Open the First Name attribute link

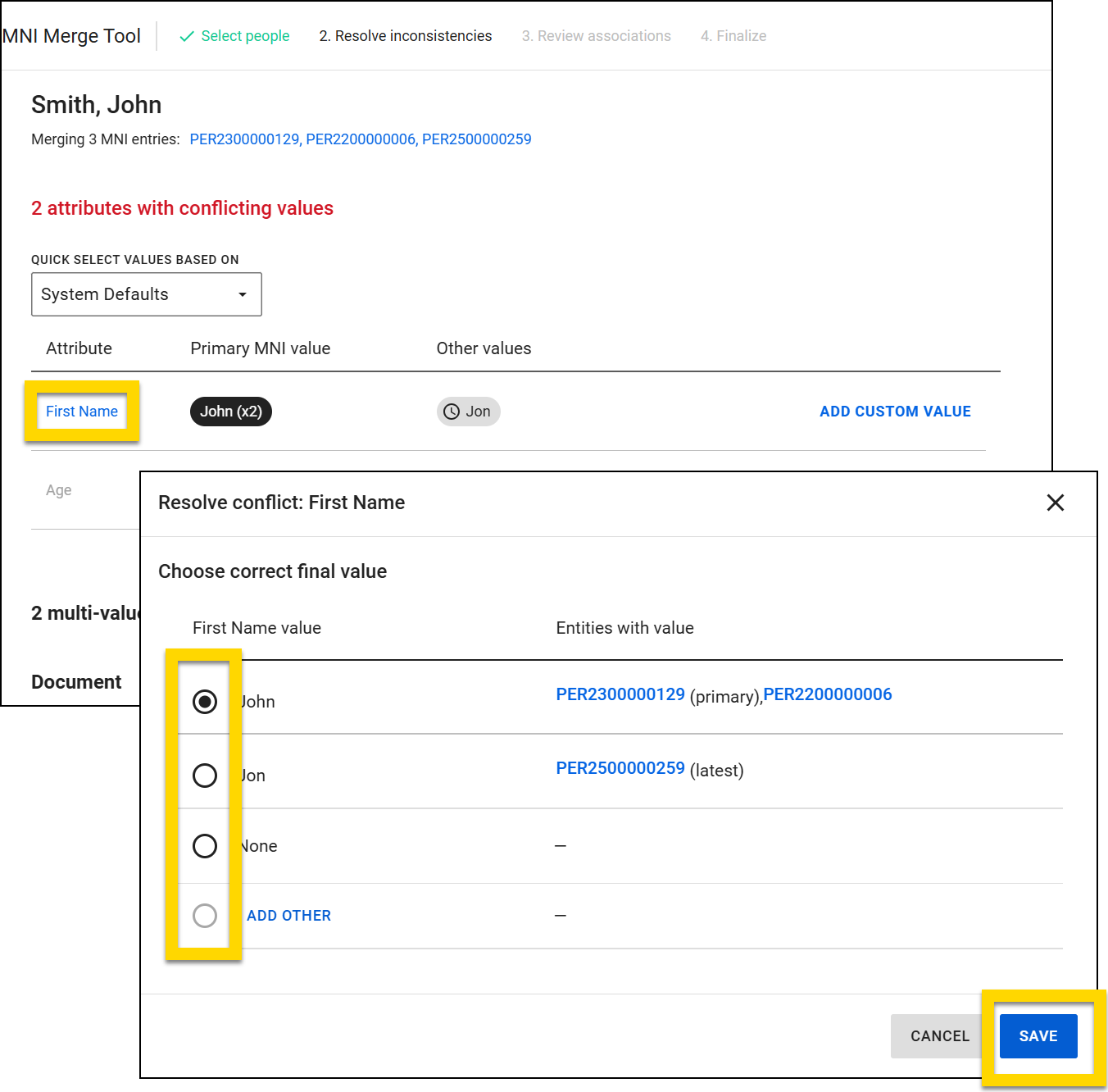pos(82,411)
